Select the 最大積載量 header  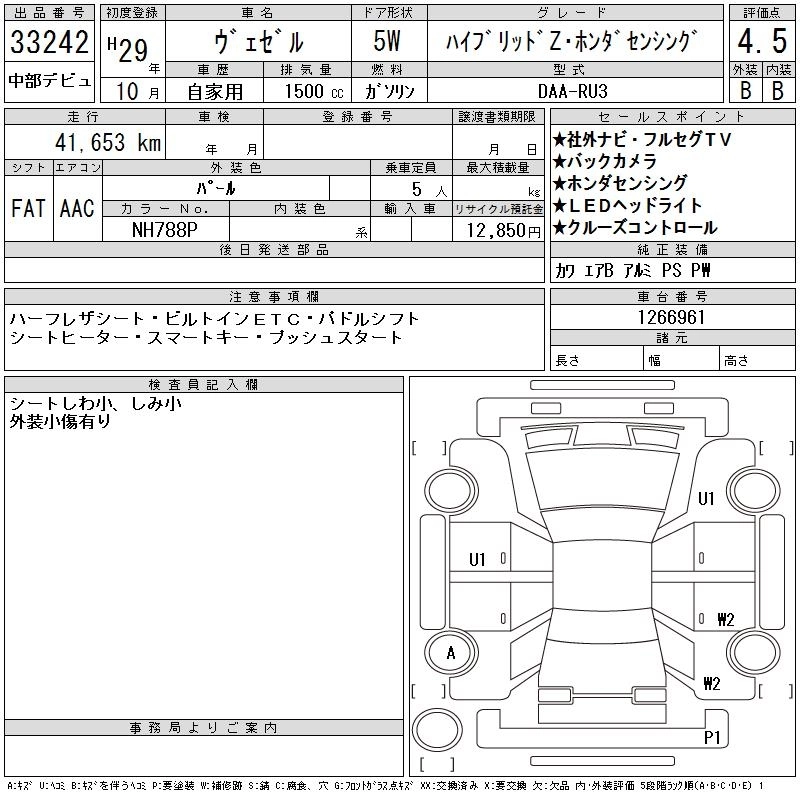click(498, 168)
